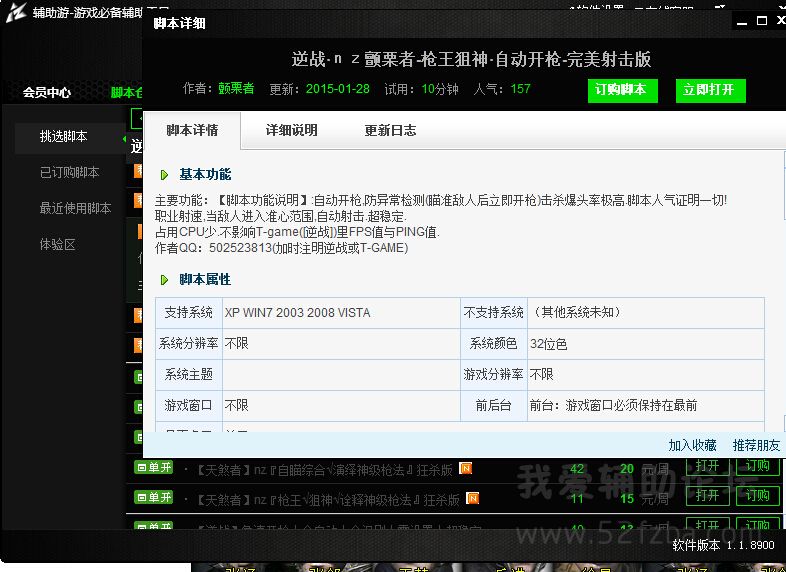Maximize the 脚本详细 dialog
This screenshot has width=786, height=572.
(762, 21)
